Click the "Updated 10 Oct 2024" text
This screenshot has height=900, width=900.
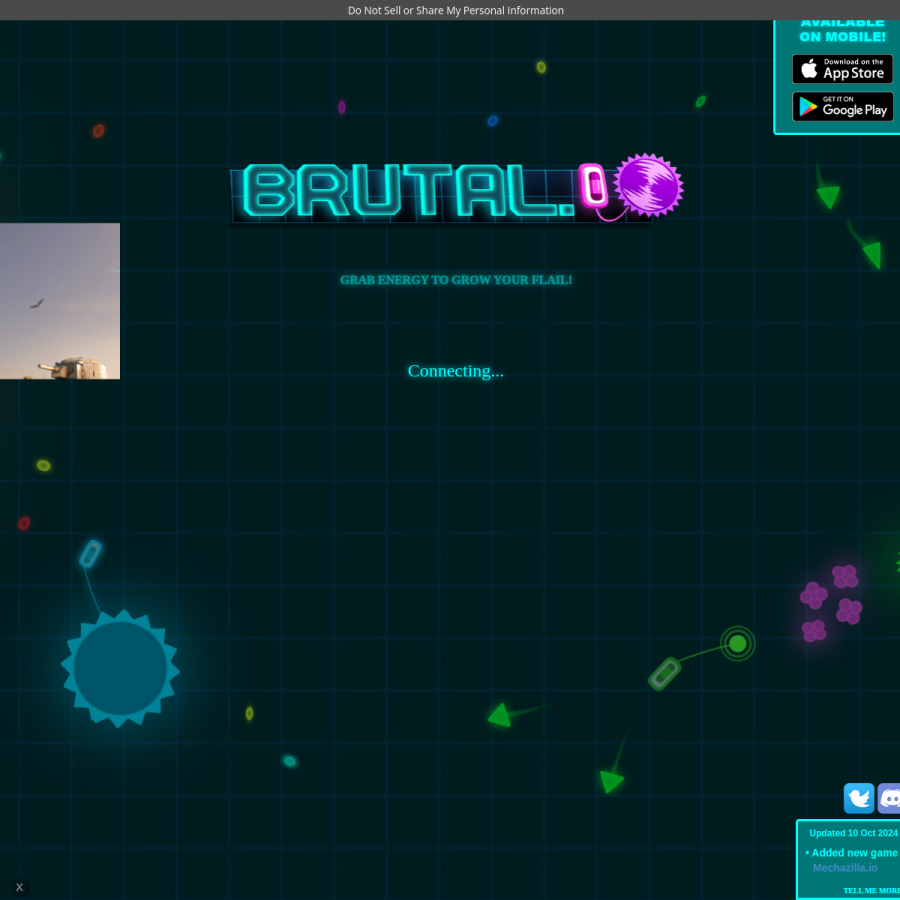coord(854,833)
